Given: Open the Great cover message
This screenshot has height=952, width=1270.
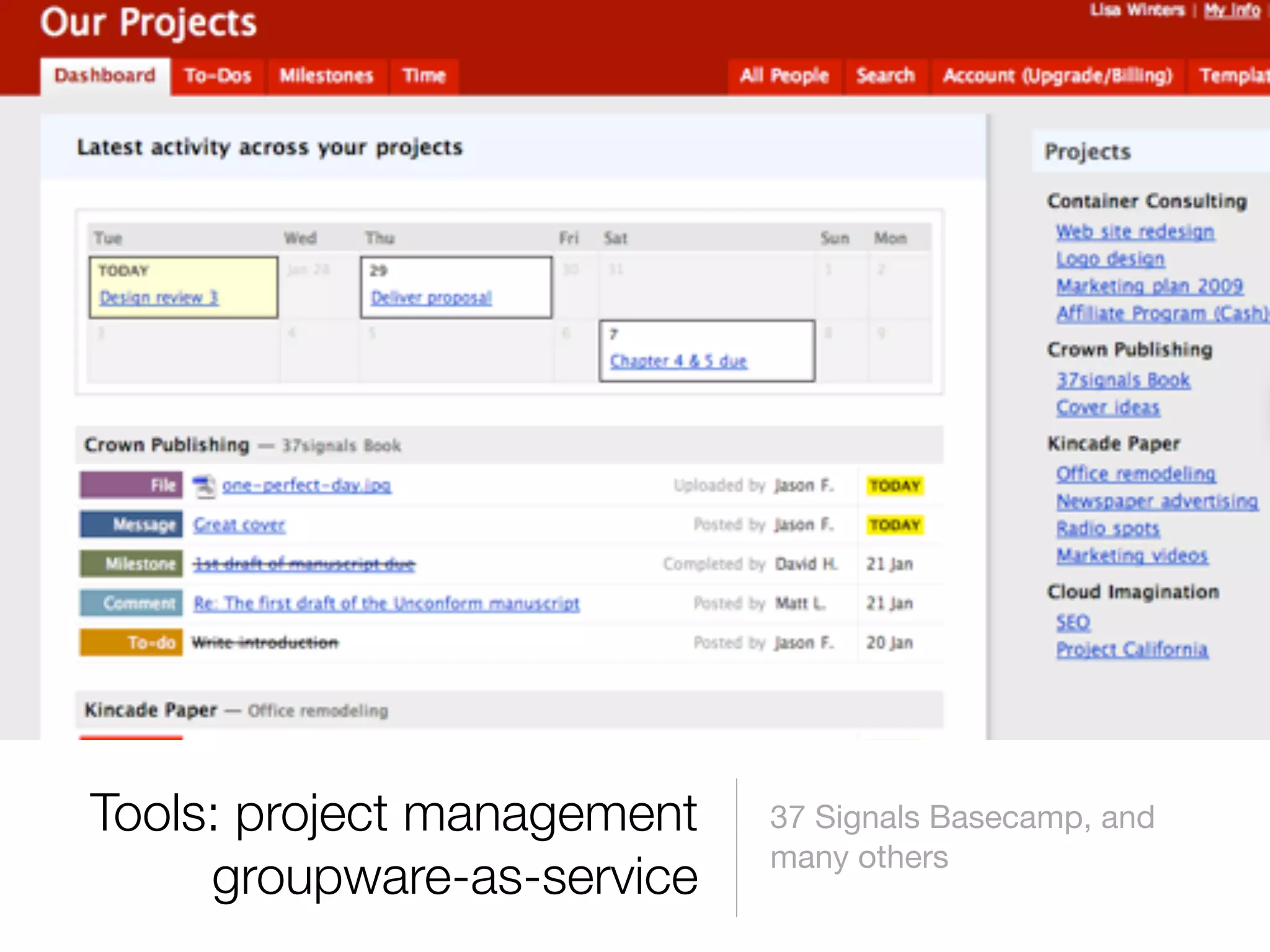Looking at the screenshot, I should point(239,525).
